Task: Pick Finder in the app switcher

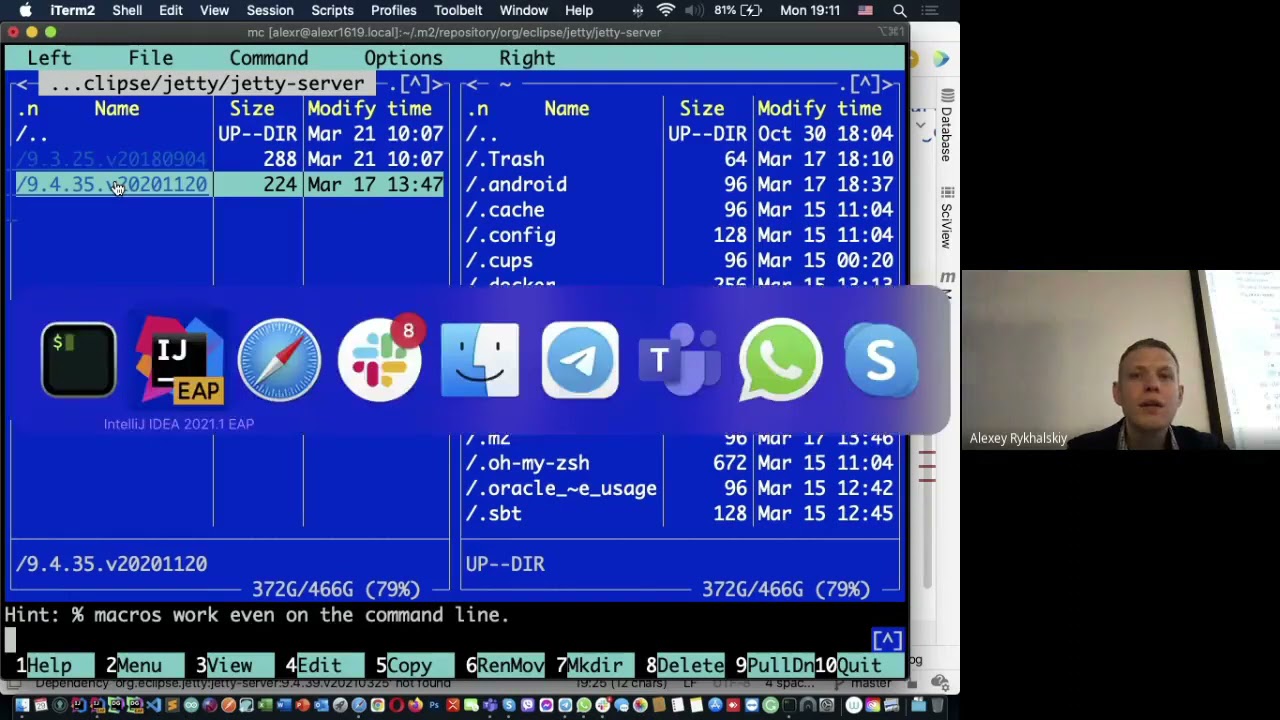Action: click(480, 360)
